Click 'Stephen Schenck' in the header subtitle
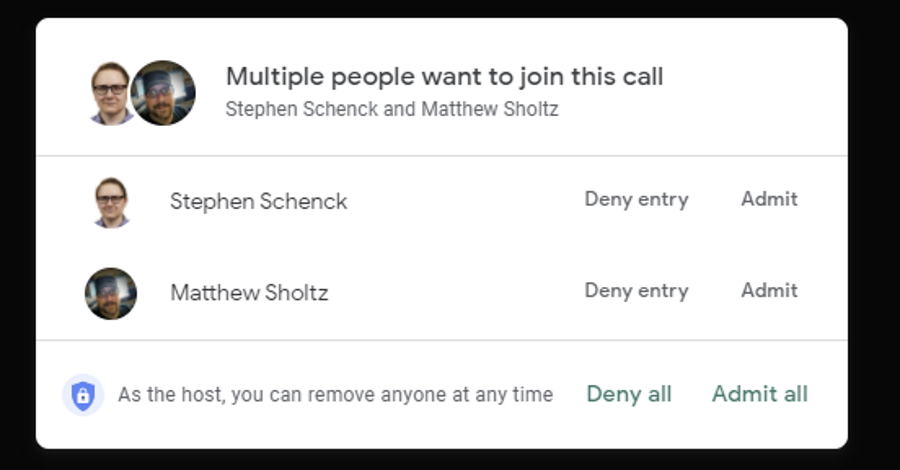 (302, 109)
